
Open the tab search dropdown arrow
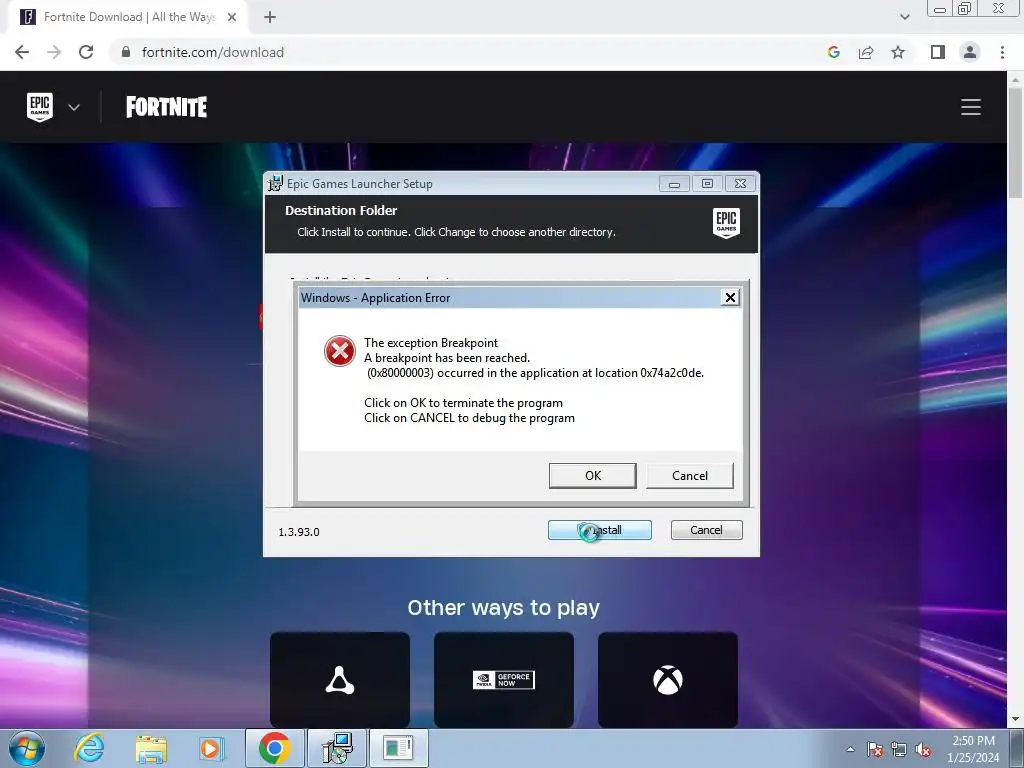coord(904,17)
